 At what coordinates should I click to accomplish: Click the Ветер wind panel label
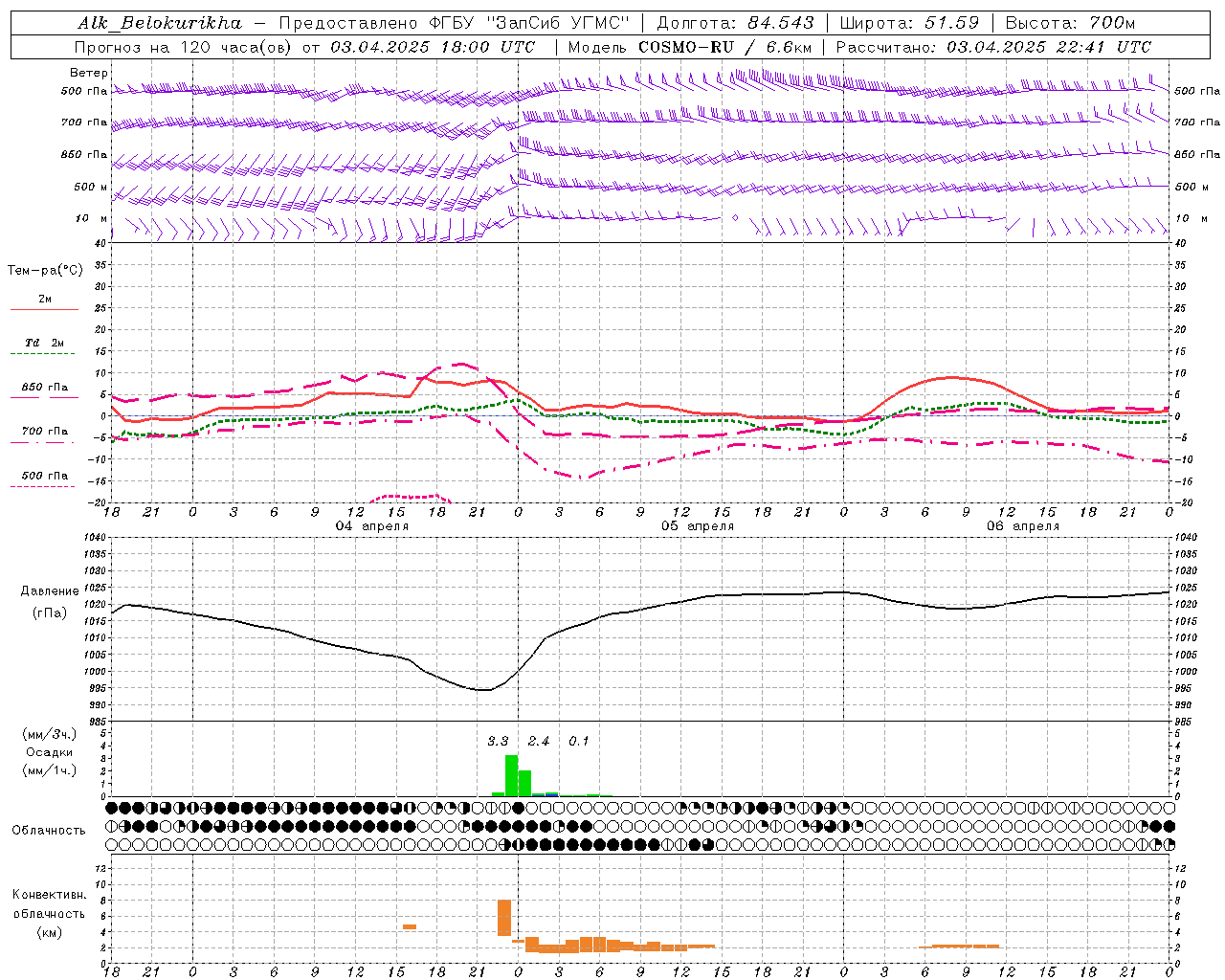89,73
